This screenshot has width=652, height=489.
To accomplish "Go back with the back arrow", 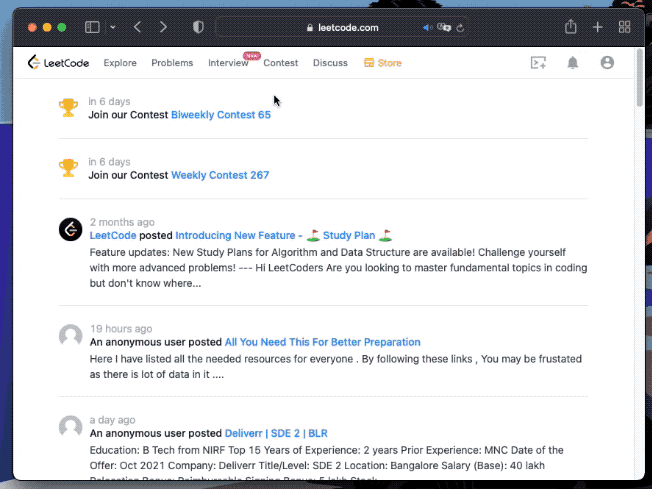I will point(138,27).
